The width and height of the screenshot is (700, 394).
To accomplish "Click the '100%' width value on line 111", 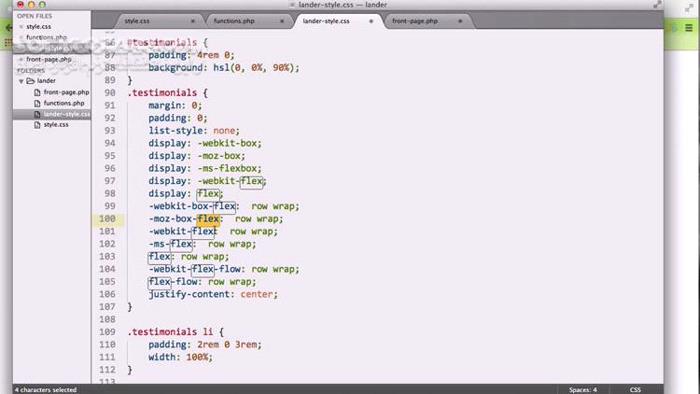I will click(197, 357).
